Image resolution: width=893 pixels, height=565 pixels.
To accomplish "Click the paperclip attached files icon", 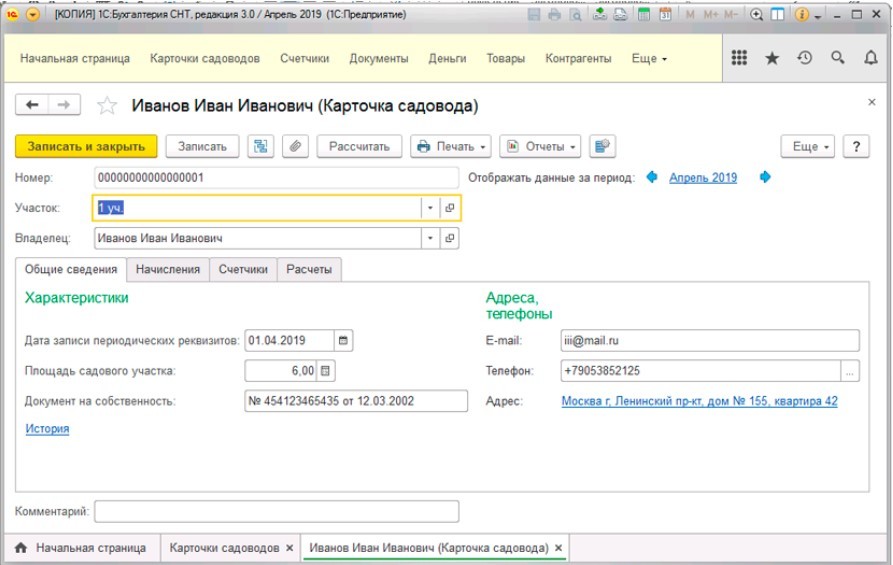I will tap(295, 146).
